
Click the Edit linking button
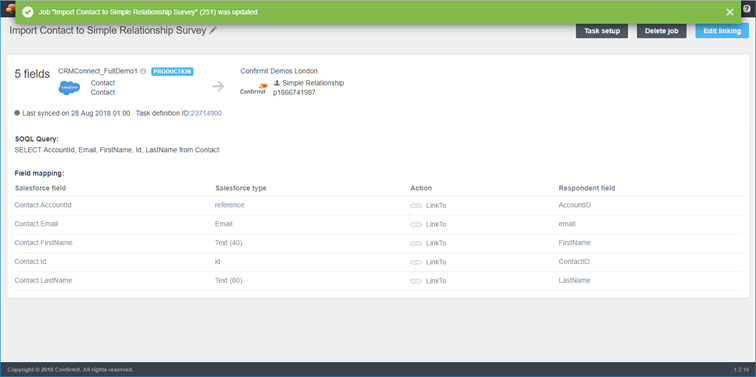click(x=722, y=31)
